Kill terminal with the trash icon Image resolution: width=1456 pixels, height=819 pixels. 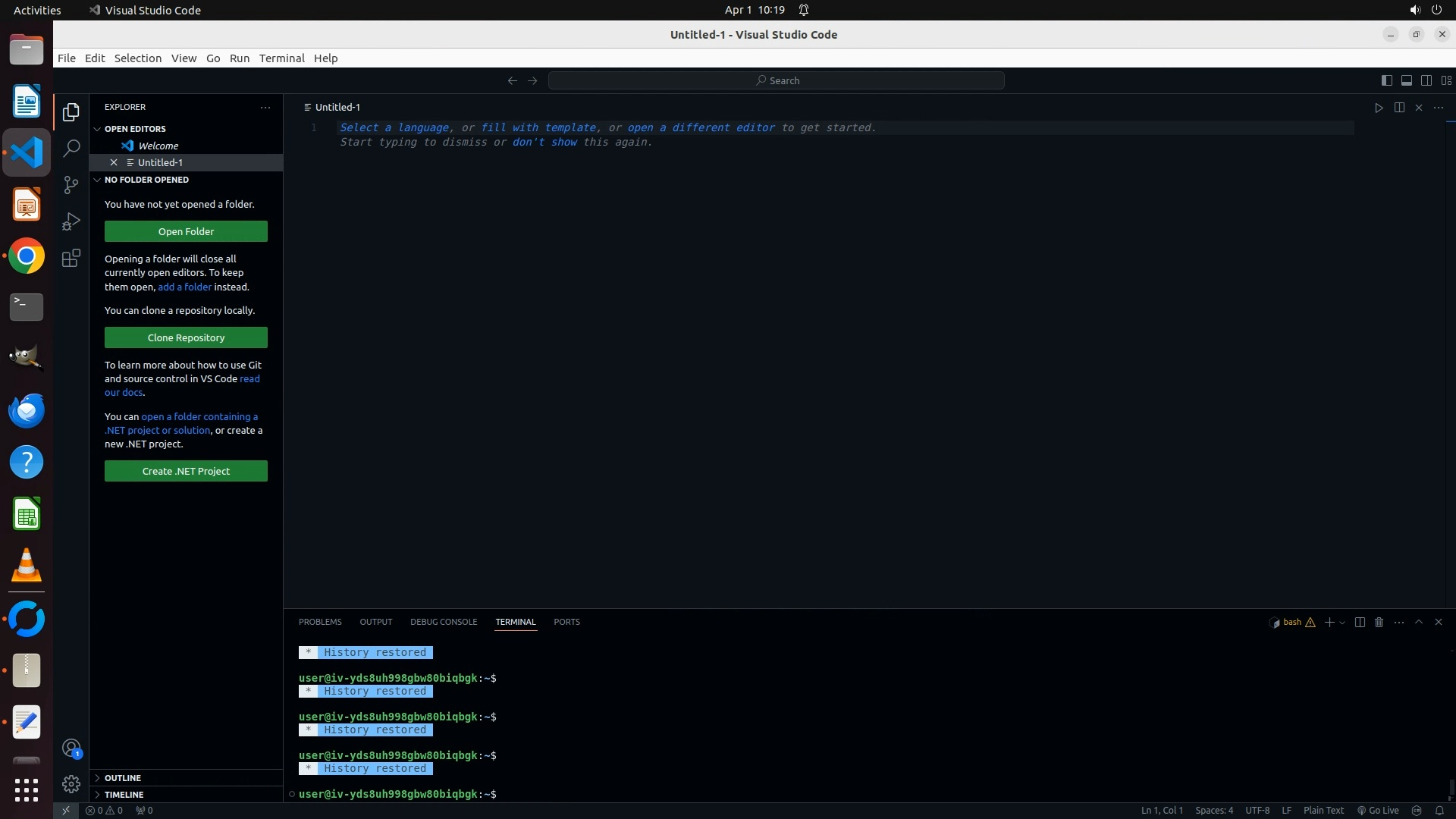click(1379, 623)
